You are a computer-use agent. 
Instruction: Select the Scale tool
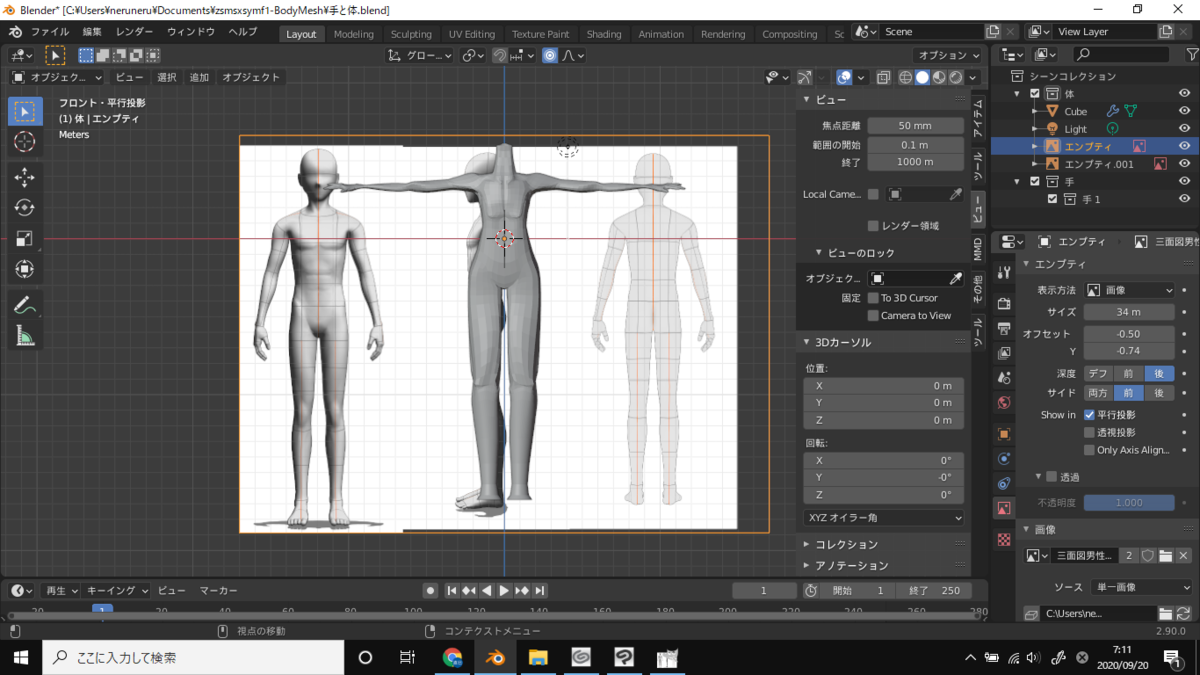pyautogui.click(x=25, y=239)
